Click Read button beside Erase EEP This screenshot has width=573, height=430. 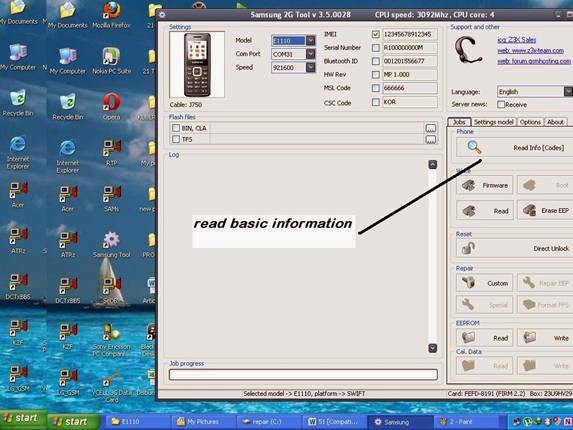point(485,210)
